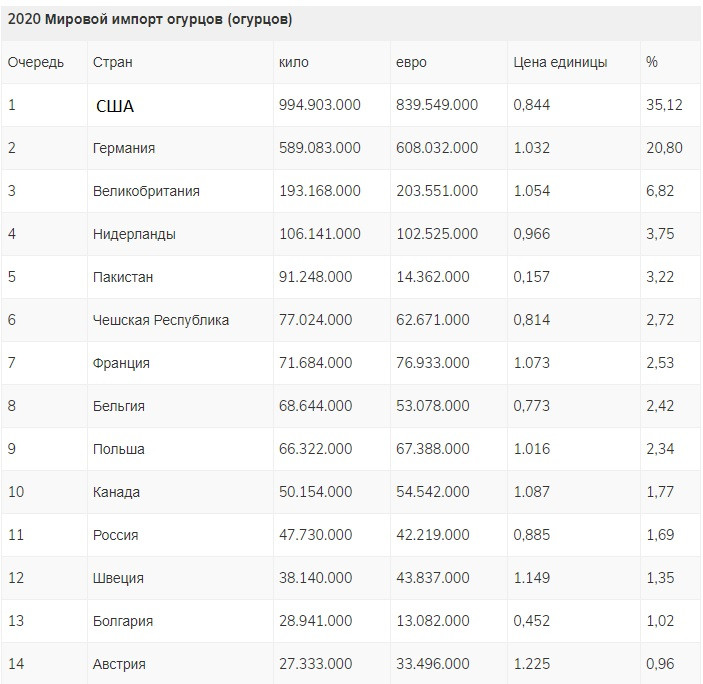
Task: Click the 'Австрия' country cell
Action: (119, 664)
